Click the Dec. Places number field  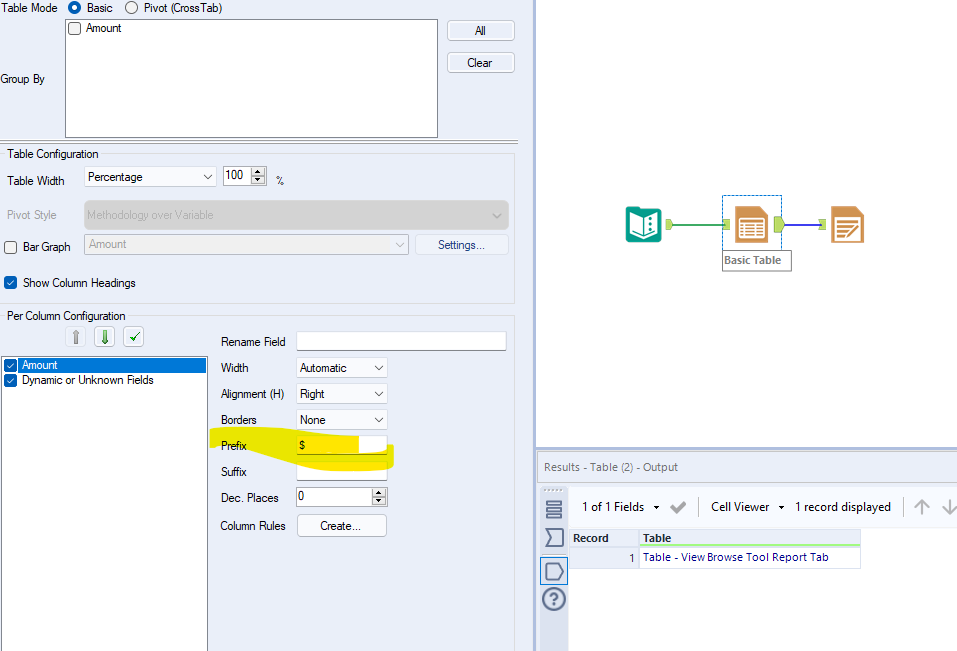click(334, 497)
